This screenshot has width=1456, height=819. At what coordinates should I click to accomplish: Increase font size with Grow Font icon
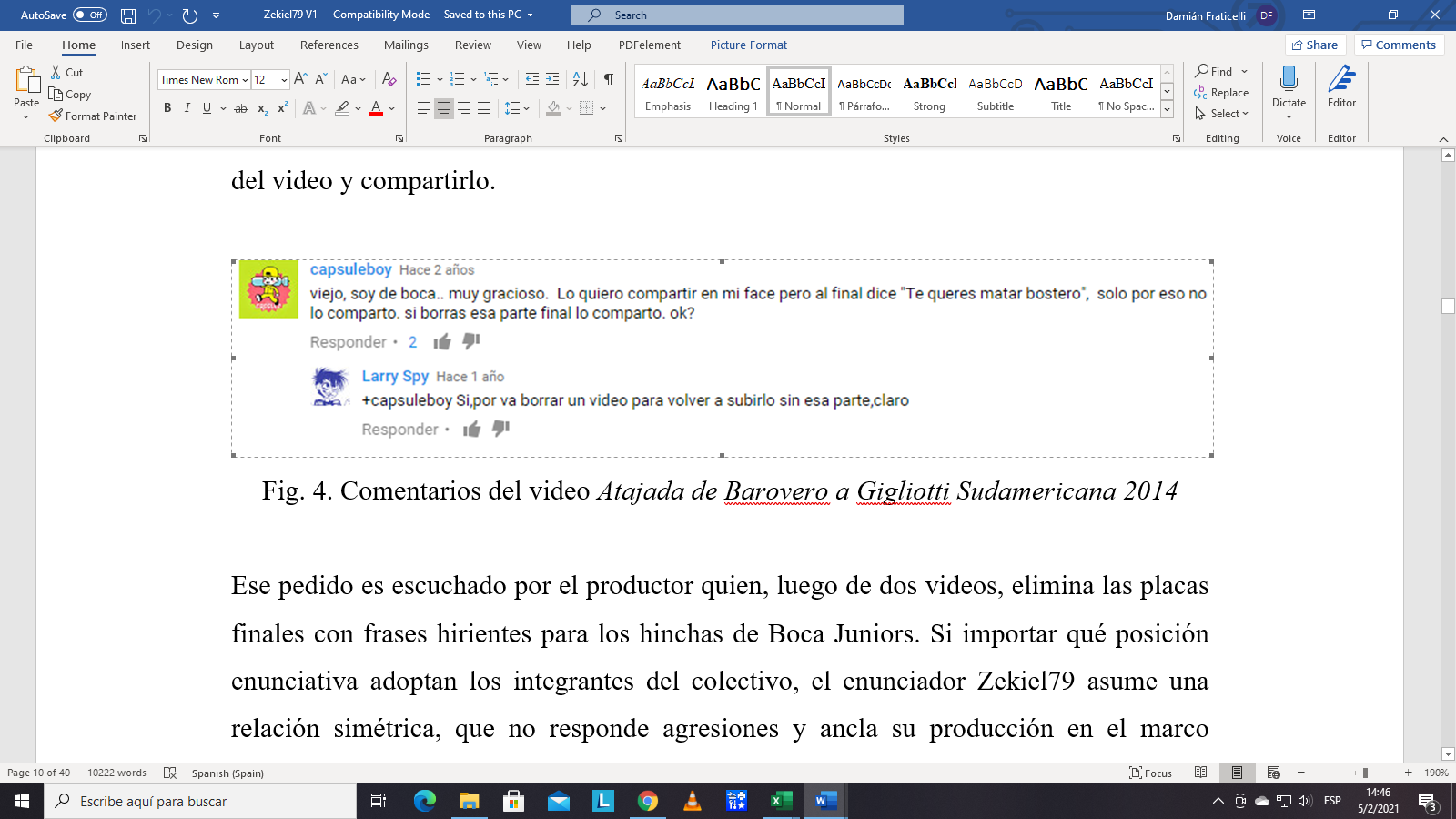(300, 79)
